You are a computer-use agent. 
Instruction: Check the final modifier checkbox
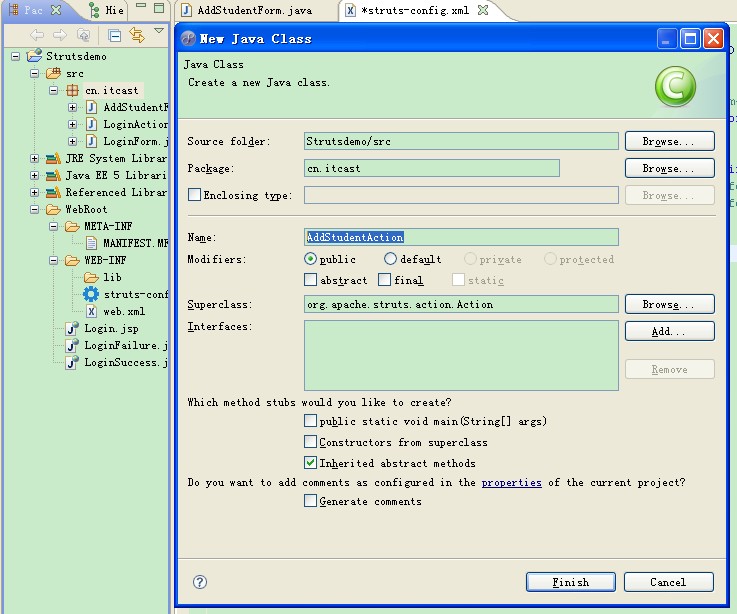click(x=384, y=280)
